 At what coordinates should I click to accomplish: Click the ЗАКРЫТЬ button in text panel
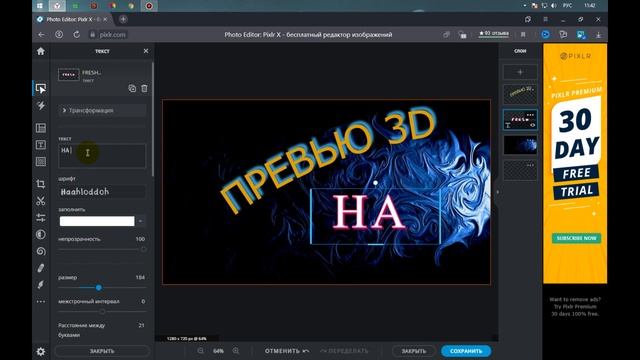pos(102,351)
